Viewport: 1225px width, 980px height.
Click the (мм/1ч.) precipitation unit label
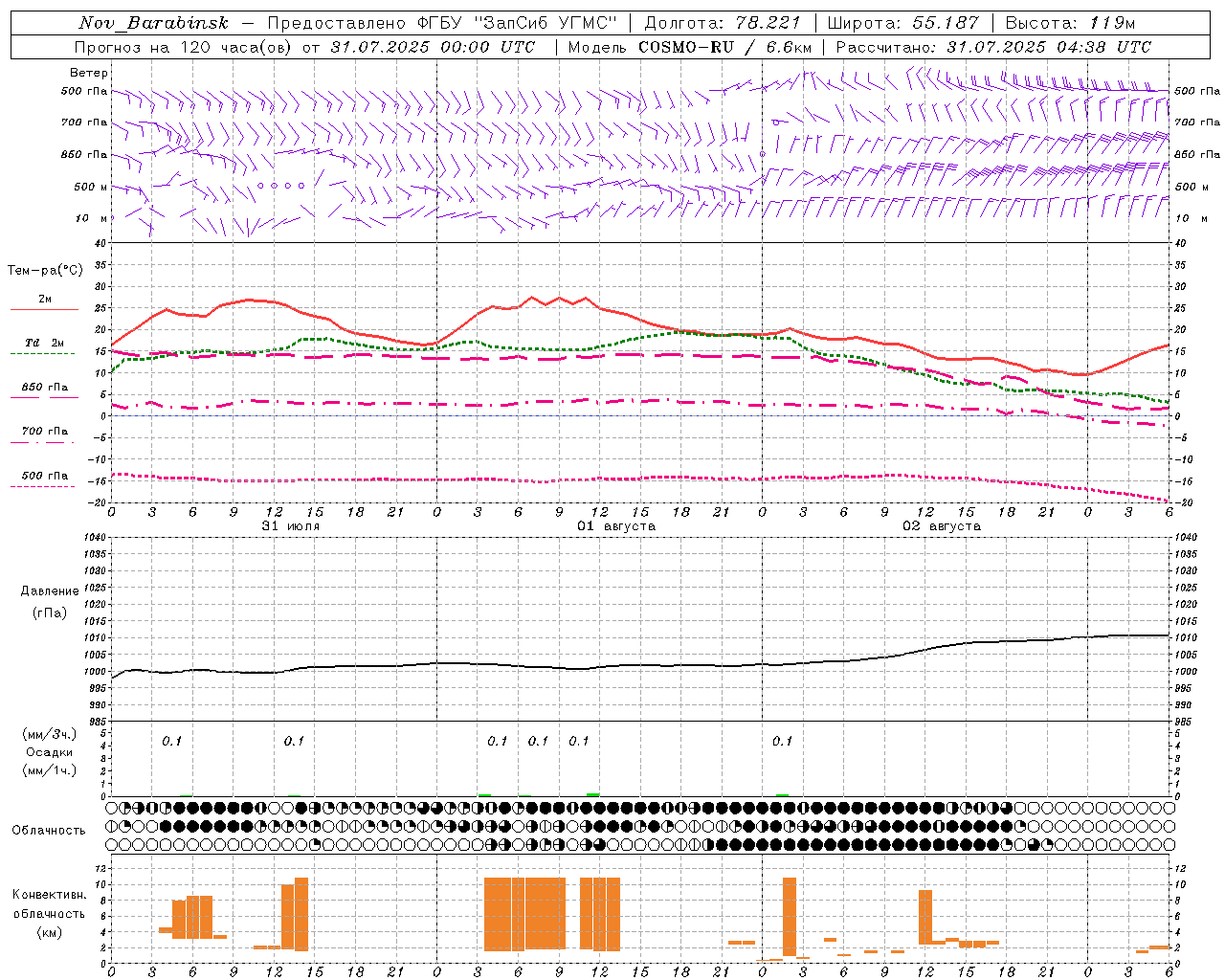click(49, 770)
